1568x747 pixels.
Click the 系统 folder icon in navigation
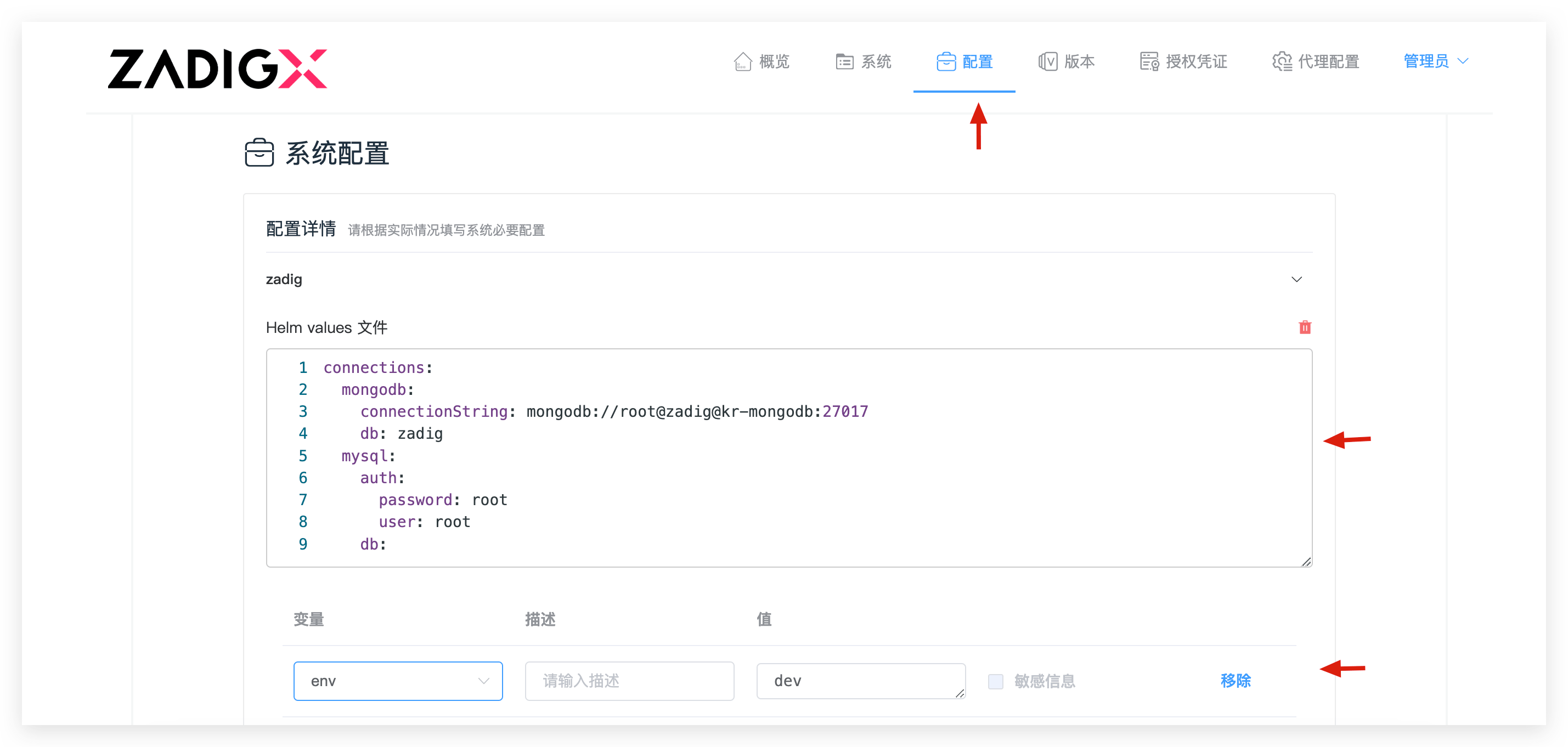tap(844, 61)
